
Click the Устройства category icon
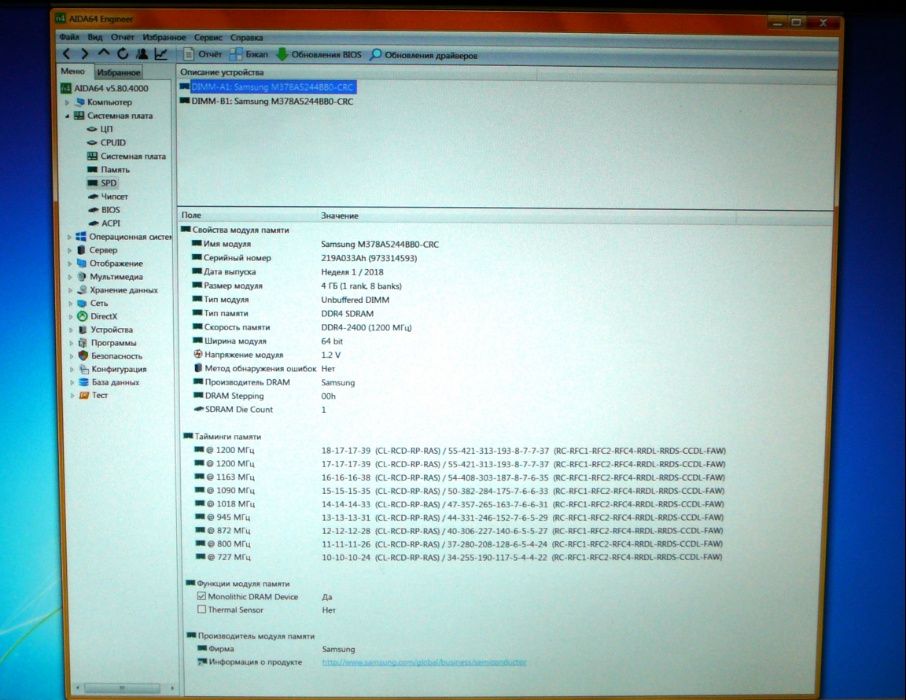click(x=83, y=329)
